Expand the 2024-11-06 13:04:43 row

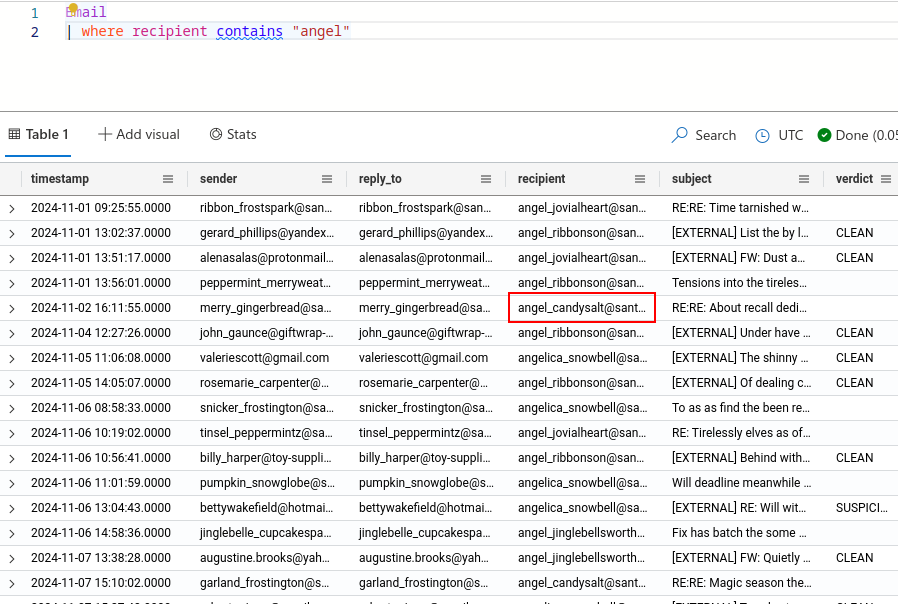(12, 508)
